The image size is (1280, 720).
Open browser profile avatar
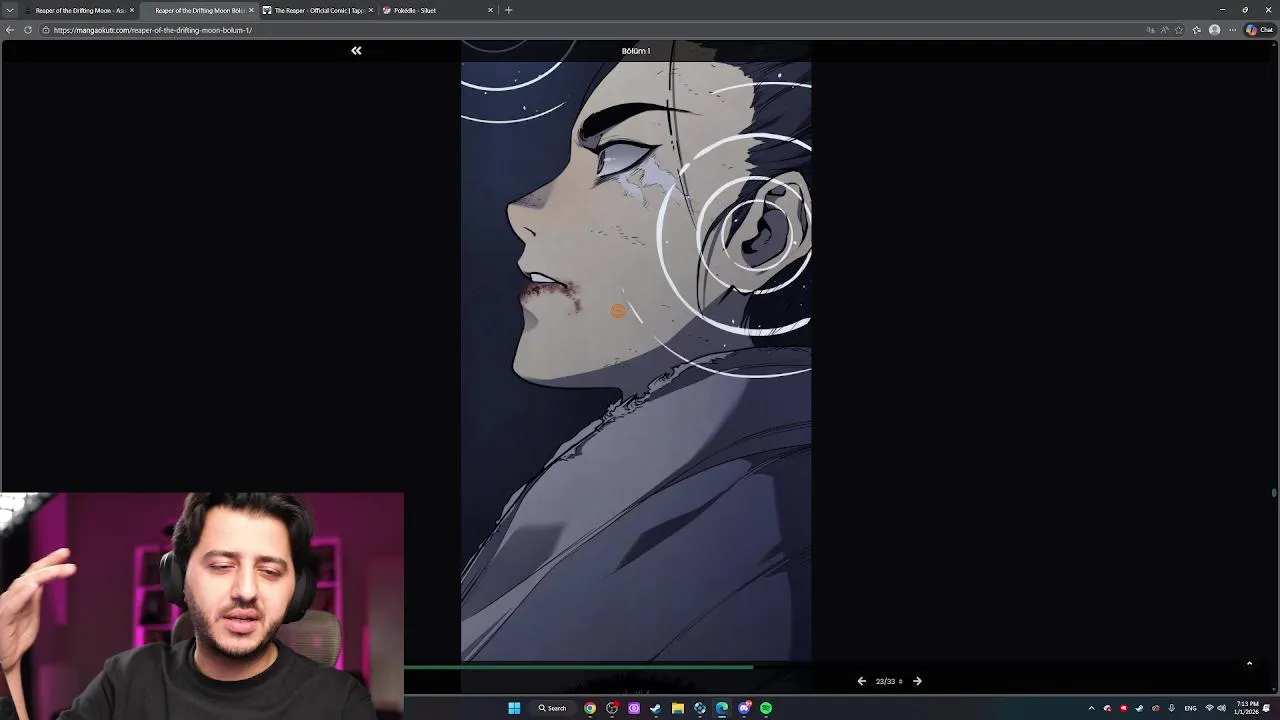coord(1215,30)
